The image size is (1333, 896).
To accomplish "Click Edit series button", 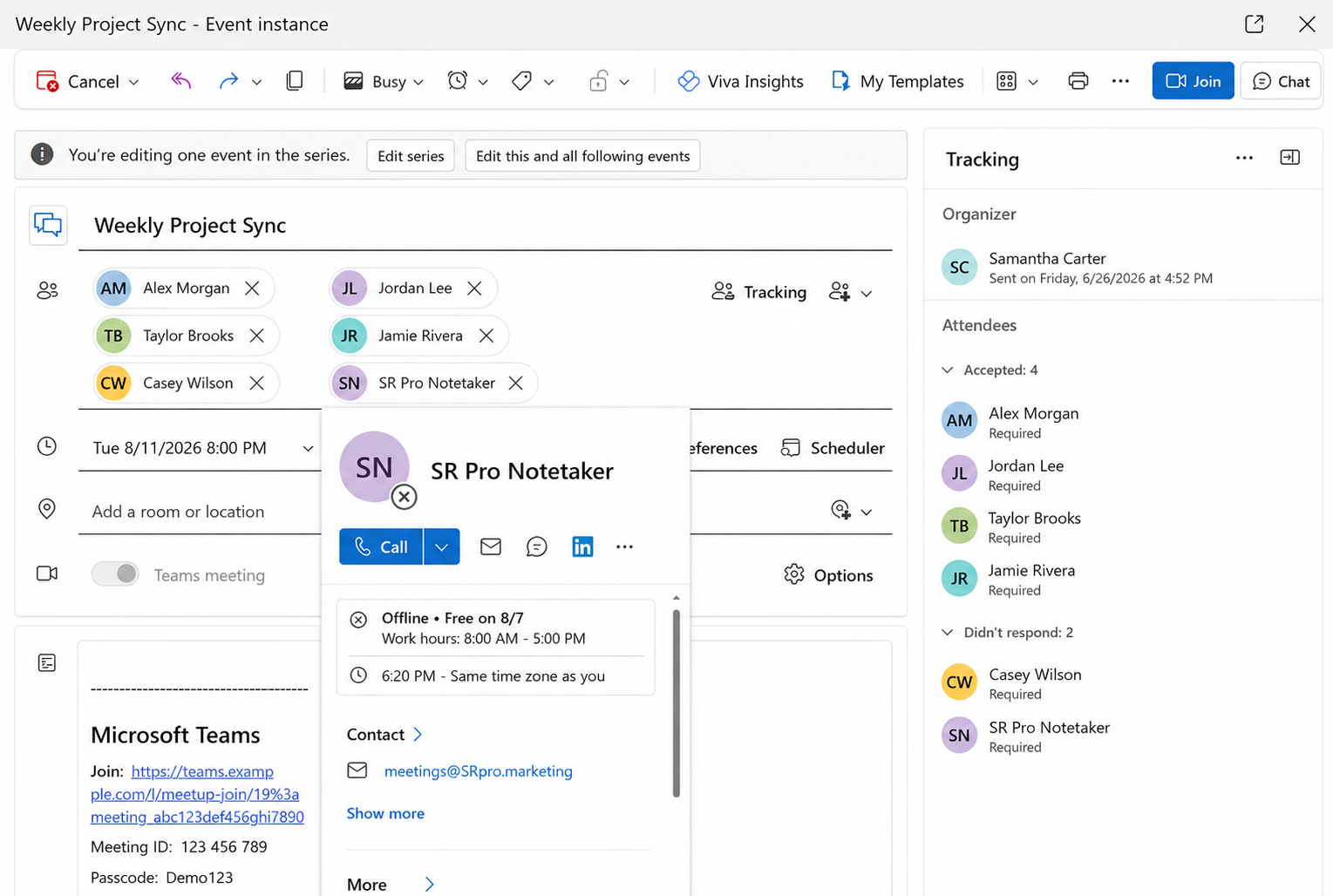I will [411, 156].
